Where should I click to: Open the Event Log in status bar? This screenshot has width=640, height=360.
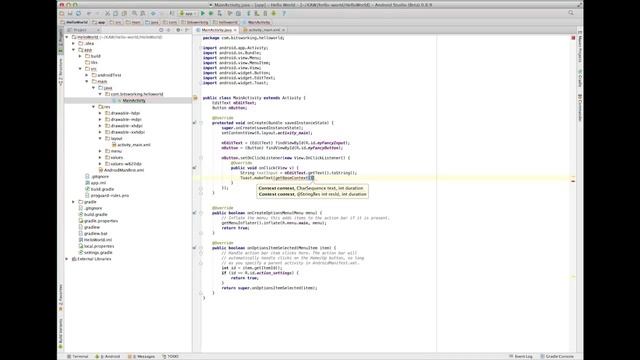521,356
